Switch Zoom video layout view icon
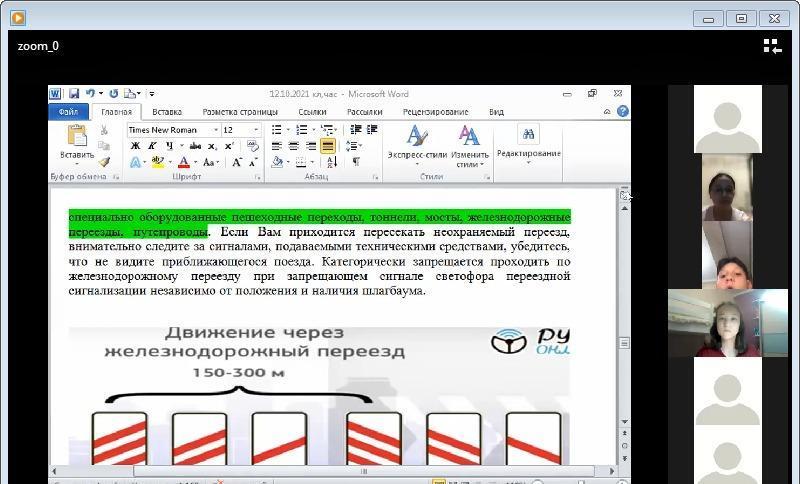Viewport: 800px width, 484px height. (771, 46)
